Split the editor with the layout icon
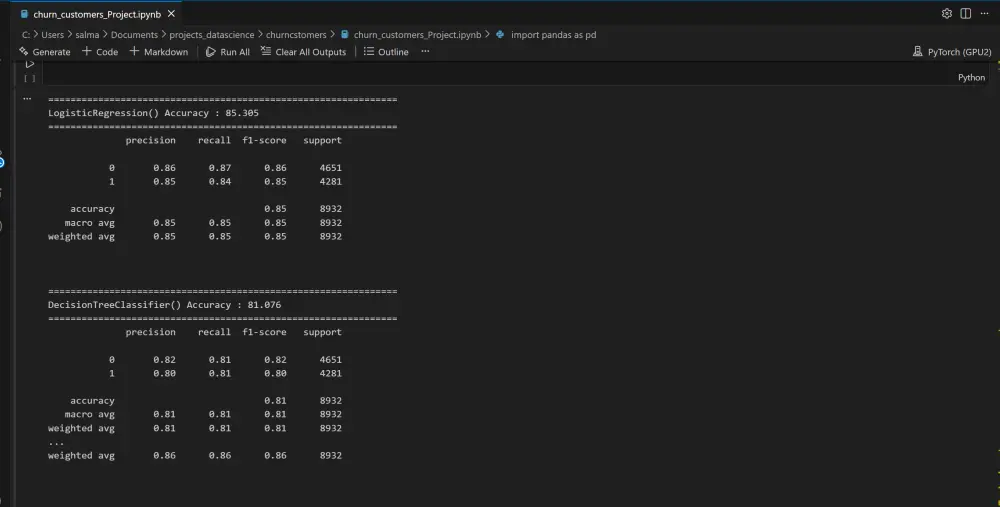The height and width of the screenshot is (507, 1000). coord(966,13)
